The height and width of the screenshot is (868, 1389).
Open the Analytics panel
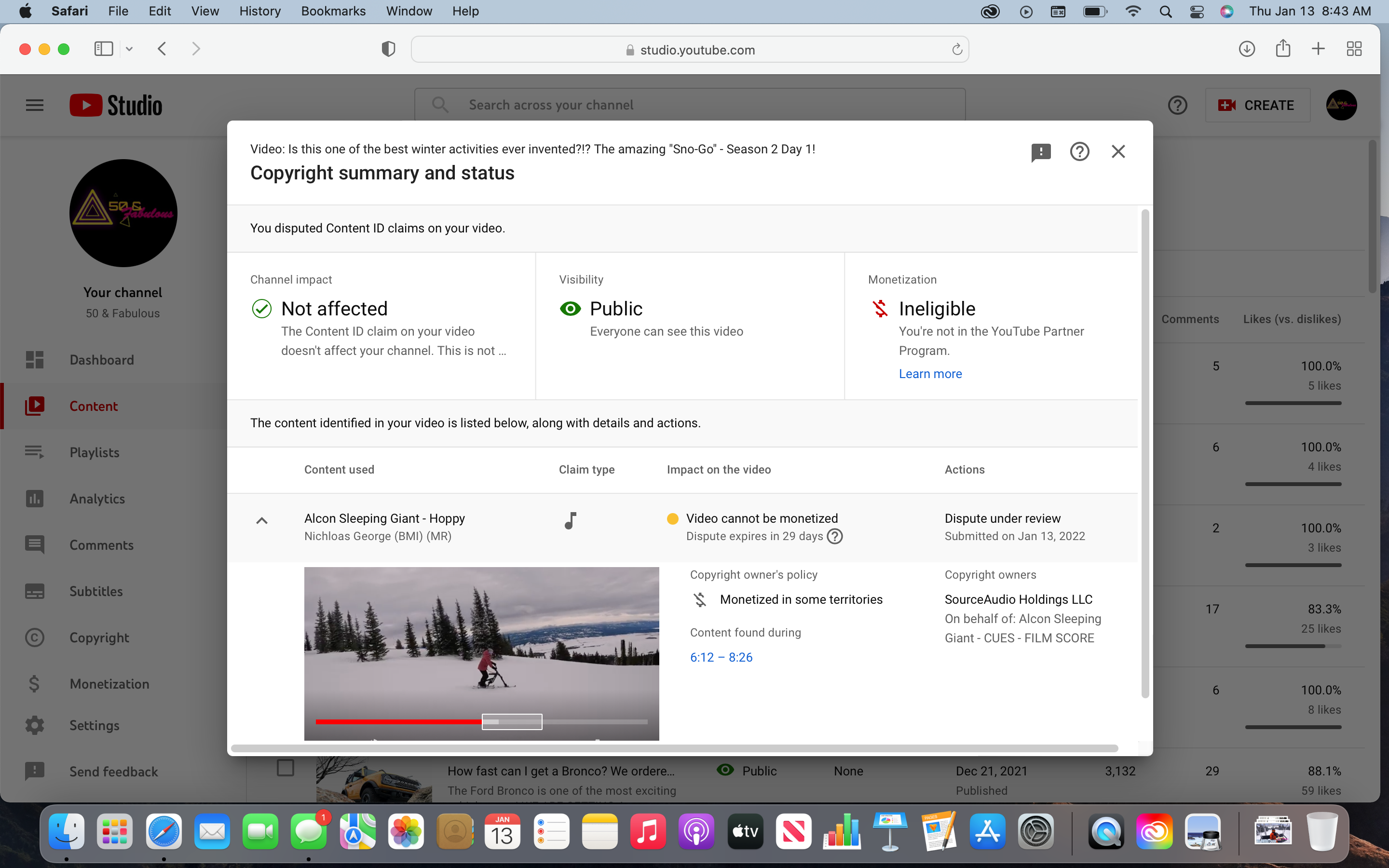click(96, 498)
